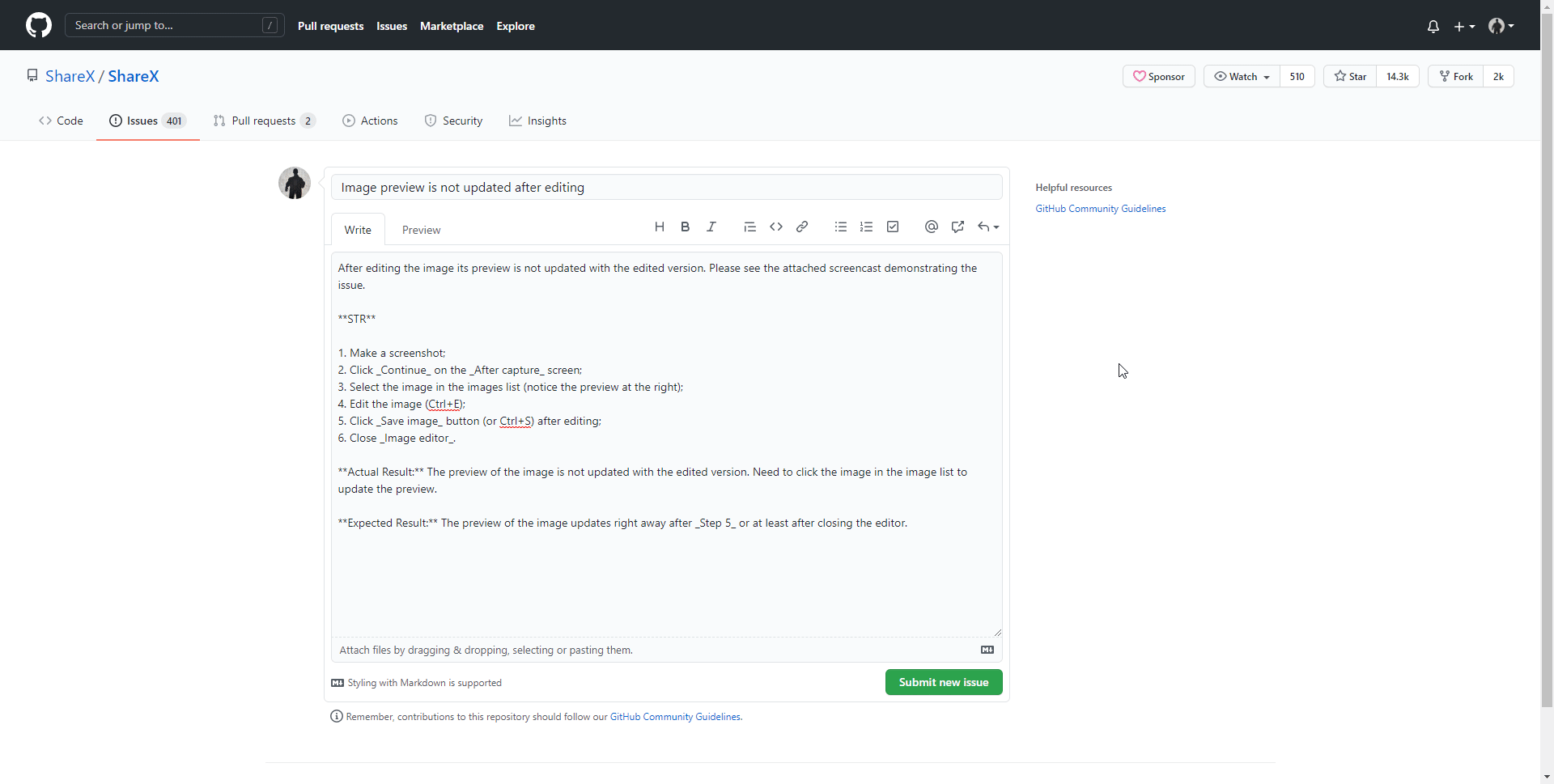Add a link via toolbar icon
The height and width of the screenshot is (784, 1554).
(x=802, y=227)
